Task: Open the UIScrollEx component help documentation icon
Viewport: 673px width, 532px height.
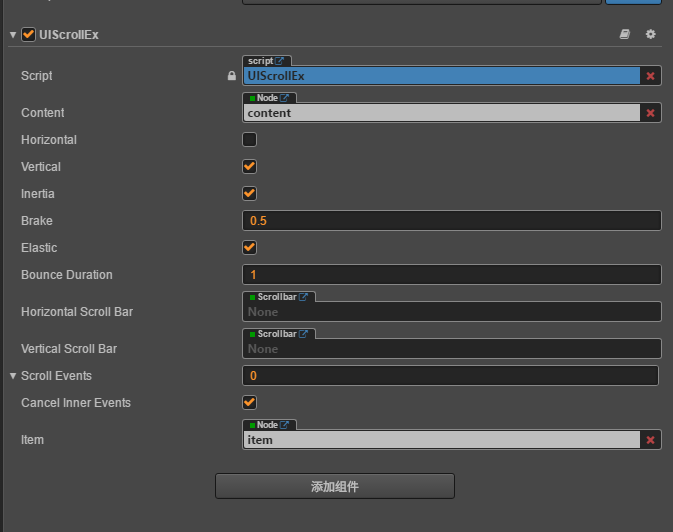Action: pyautogui.click(x=624, y=34)
